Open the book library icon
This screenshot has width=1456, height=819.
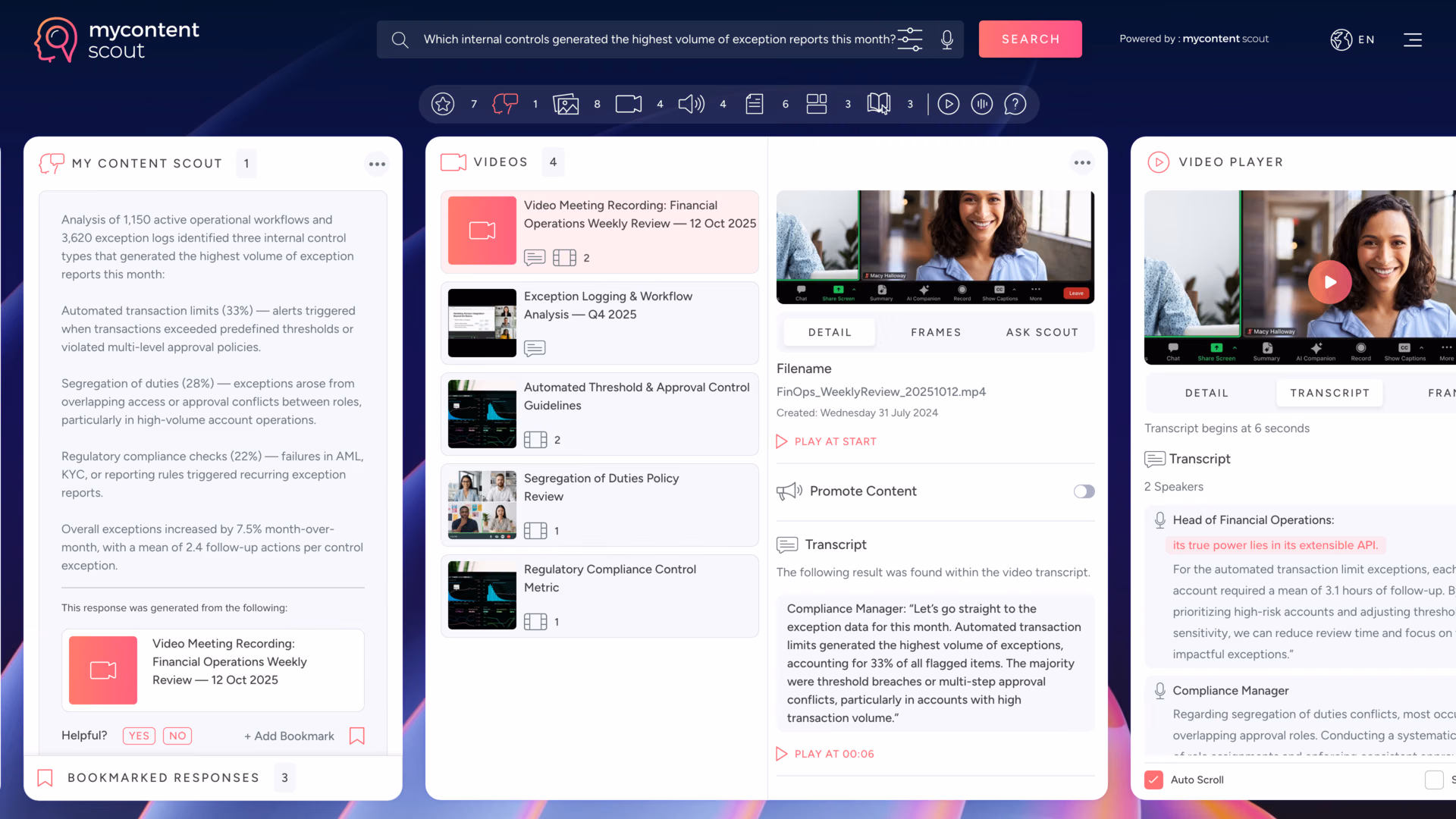click(x=878, y=104)
